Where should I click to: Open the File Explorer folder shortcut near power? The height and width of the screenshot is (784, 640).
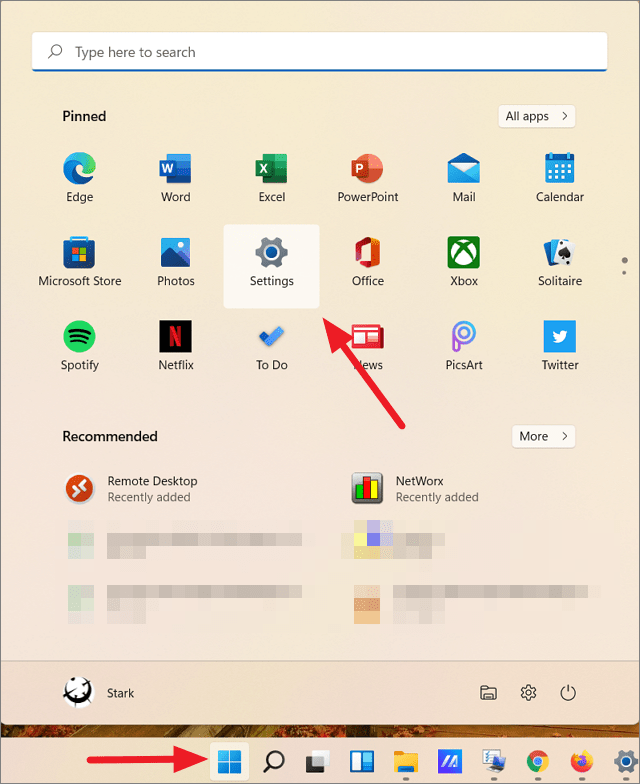pyautogui.click(x=488, y=693)
